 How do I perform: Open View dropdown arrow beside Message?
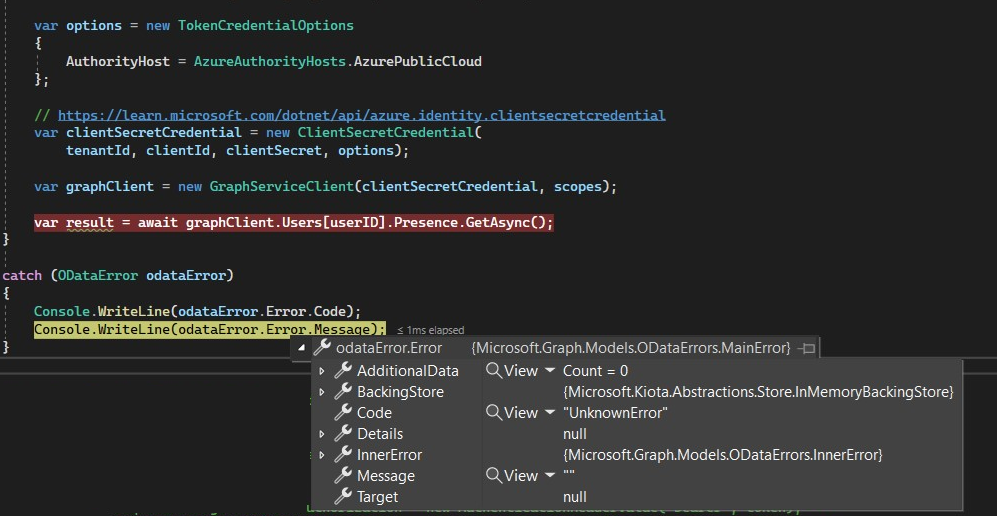[550, 475]
